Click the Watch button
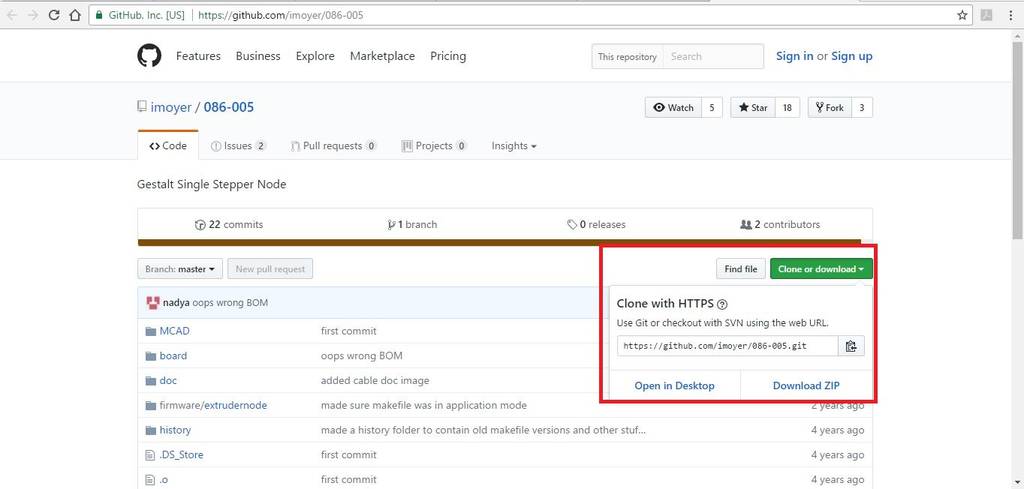 (673, 108)
